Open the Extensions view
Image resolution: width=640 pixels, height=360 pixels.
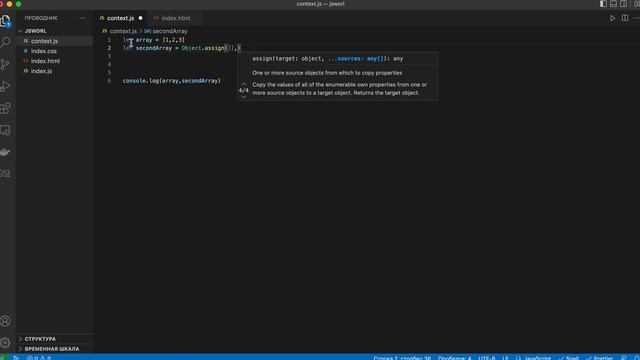click(5, 108)
